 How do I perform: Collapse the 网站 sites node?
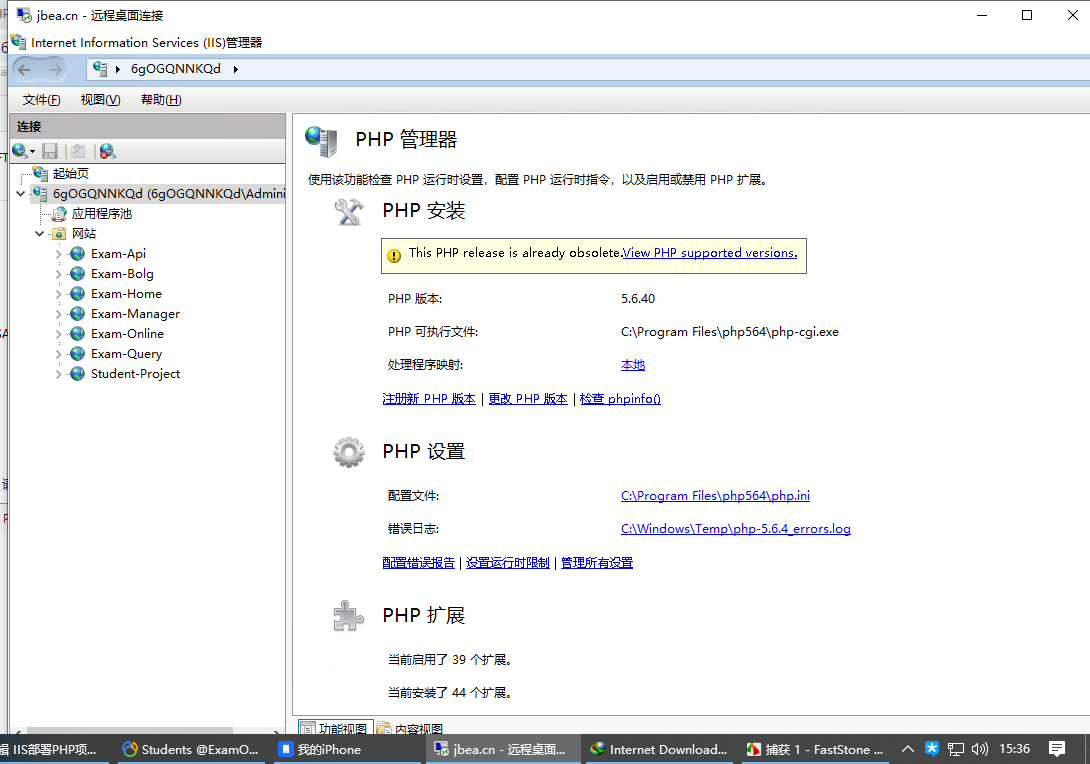[40, 234]
